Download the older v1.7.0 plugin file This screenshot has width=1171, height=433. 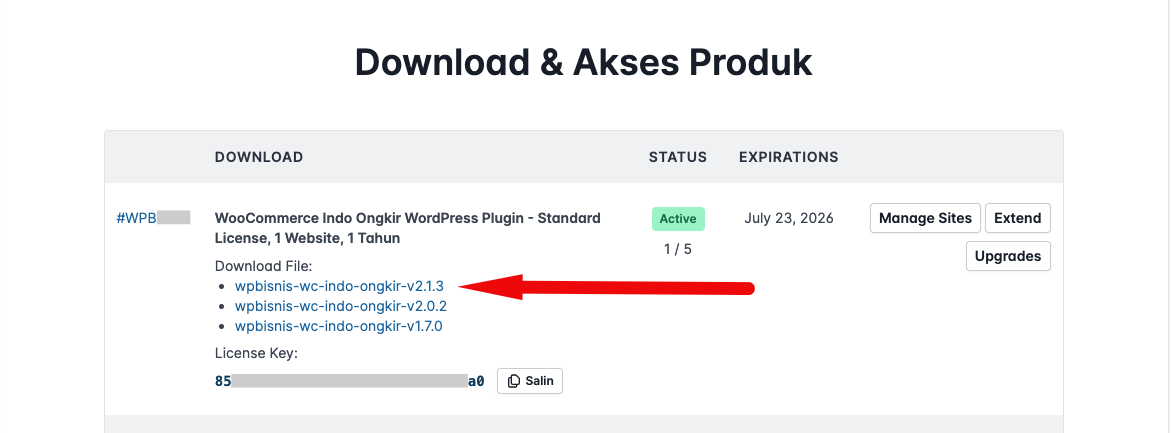point(338,326)
